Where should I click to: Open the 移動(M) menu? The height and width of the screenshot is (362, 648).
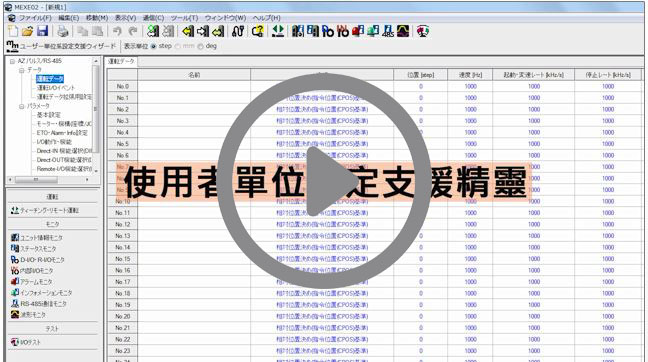point(97,18)
